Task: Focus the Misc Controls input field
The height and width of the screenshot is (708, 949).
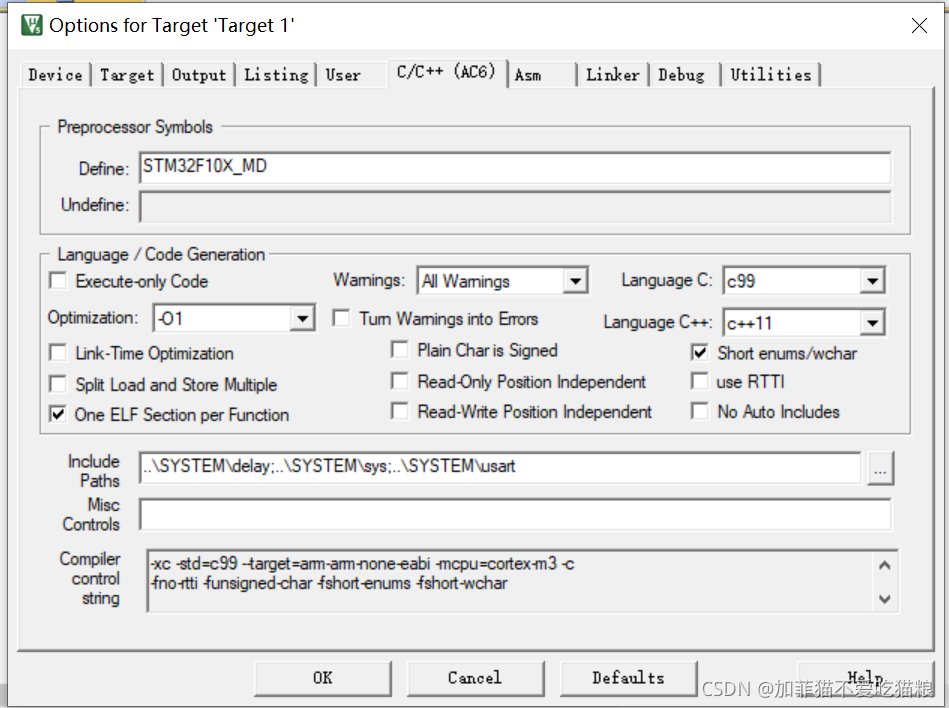Action: point(515,514)
